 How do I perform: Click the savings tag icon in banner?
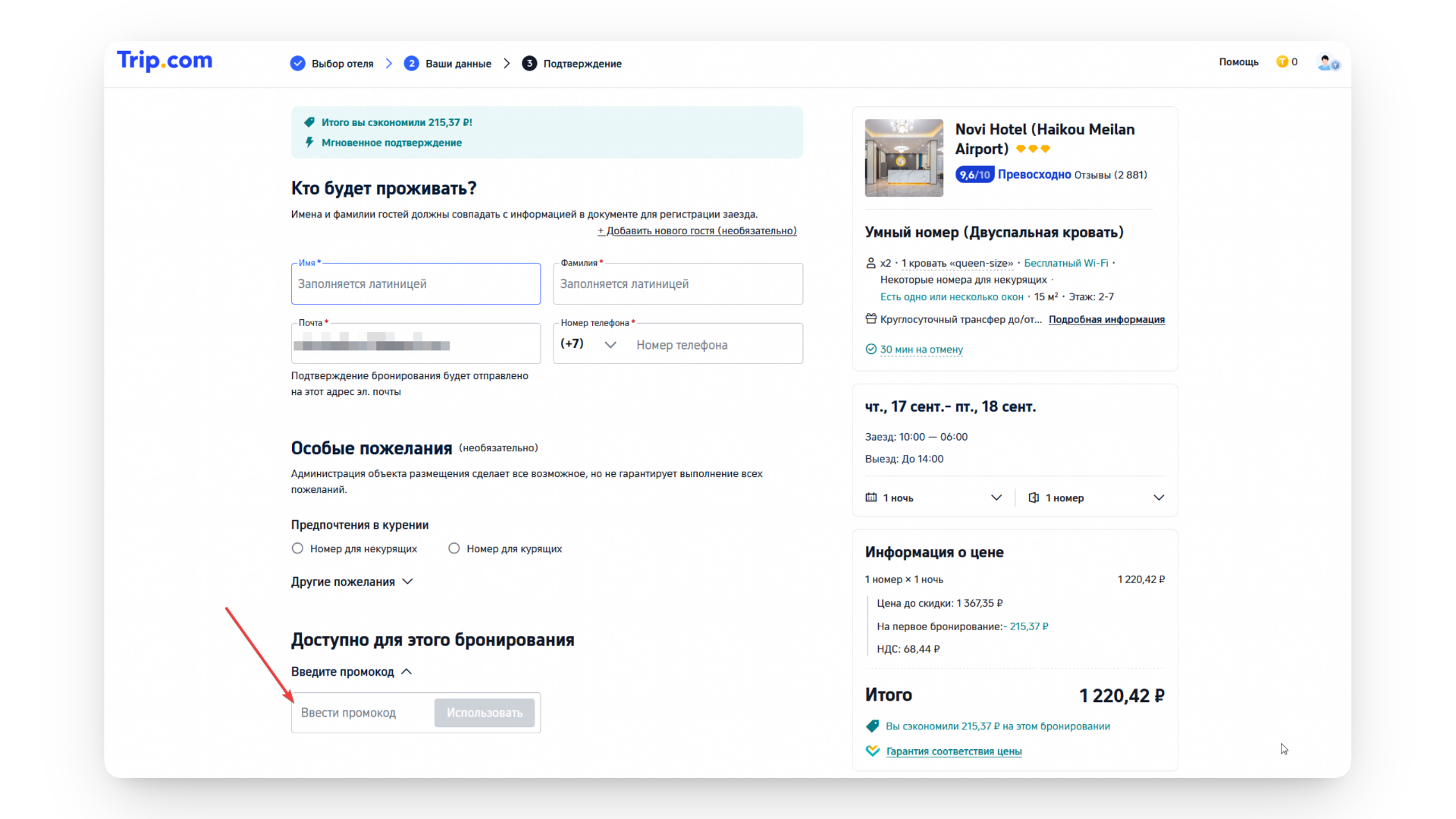click(309, 122)
